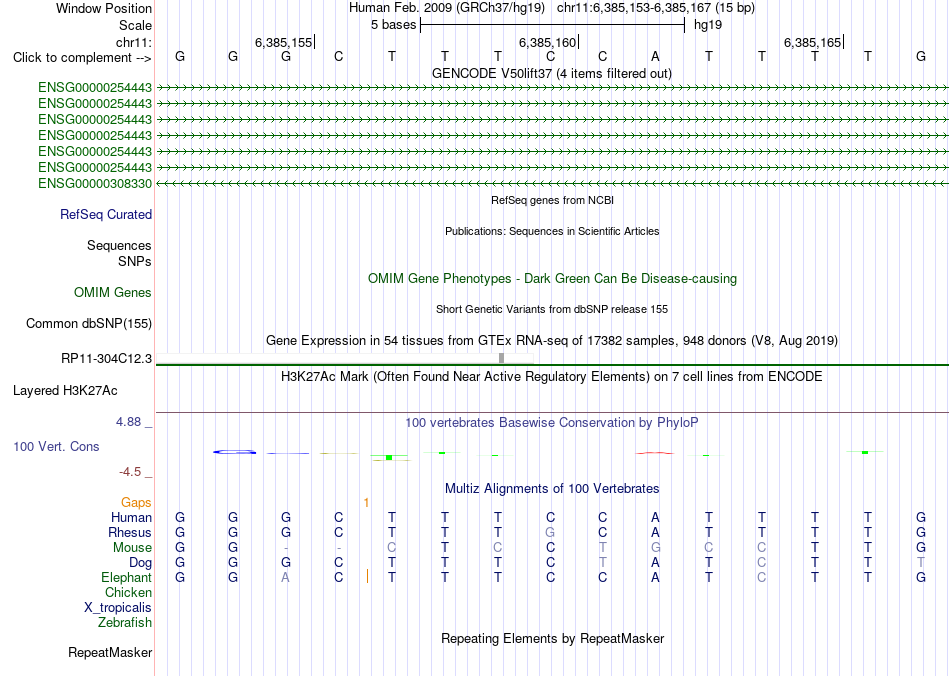Click the hg19 label beside the scale bar
This screenshot has height=676, width=950.
click(x=708, y=25)
